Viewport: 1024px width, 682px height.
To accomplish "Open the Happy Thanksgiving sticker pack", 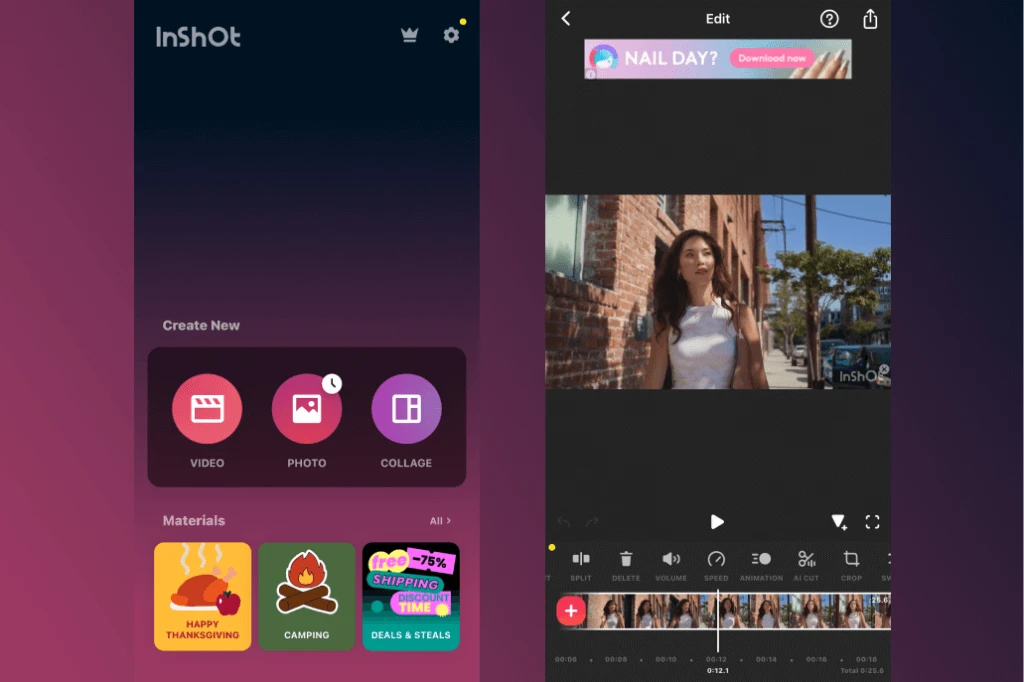I will coord(202,596).
